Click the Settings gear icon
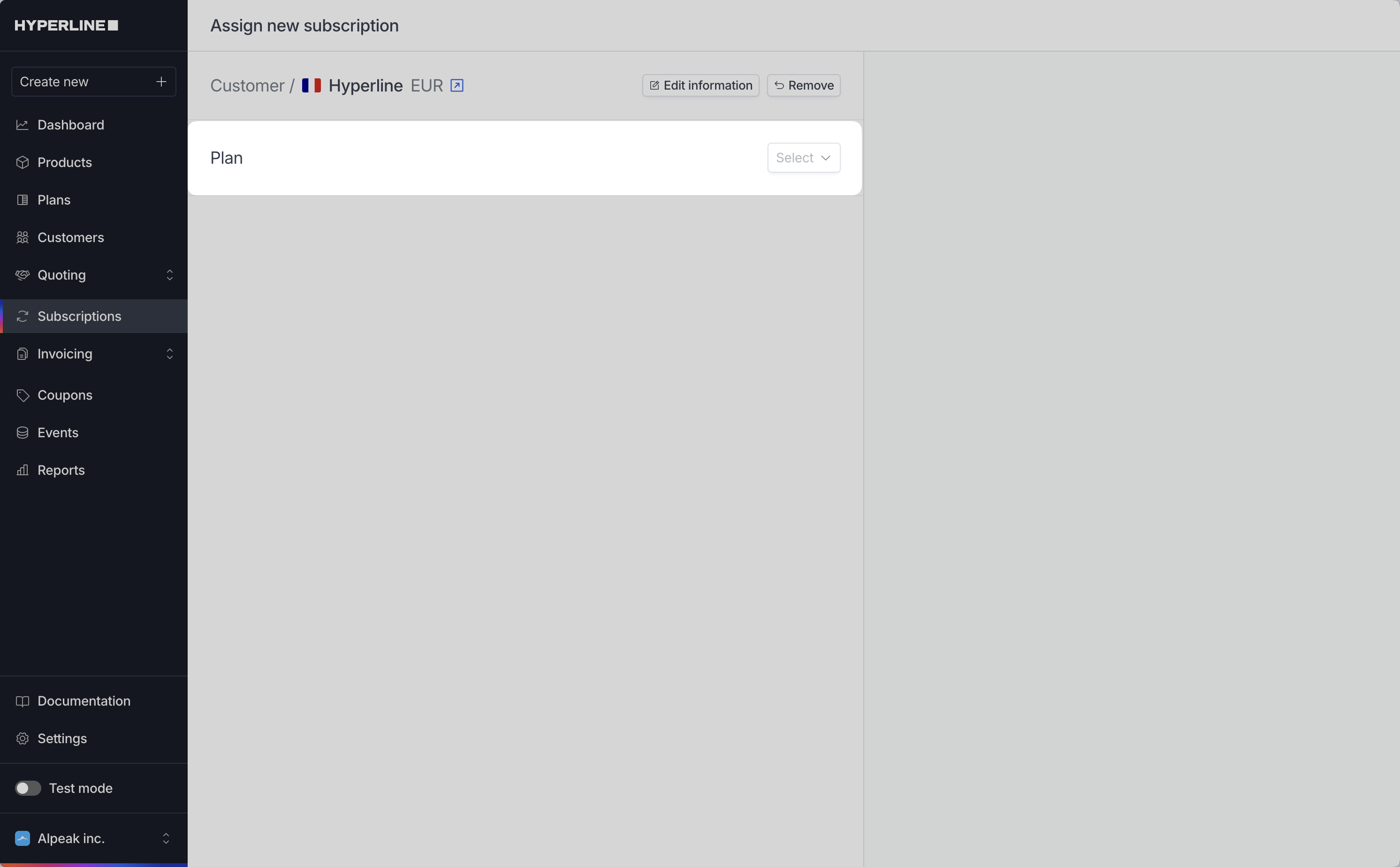This screenshot has width=1400, height=867. tap(23, 738)
